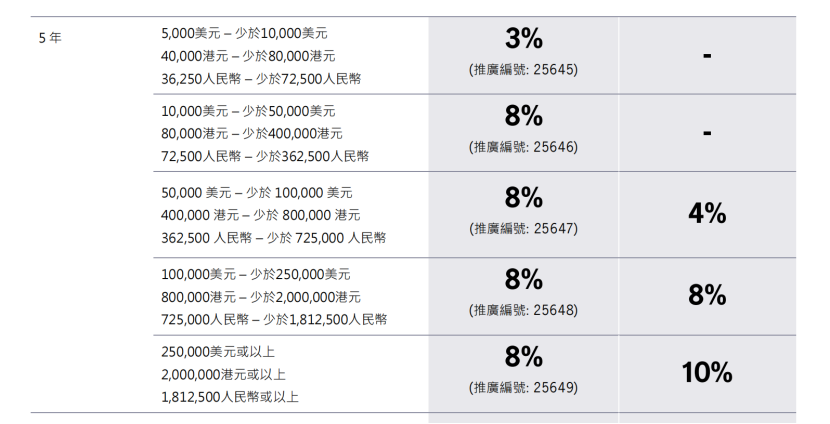
Task: Click the 8% above promotion code 25646
Action: coord(523,116)
